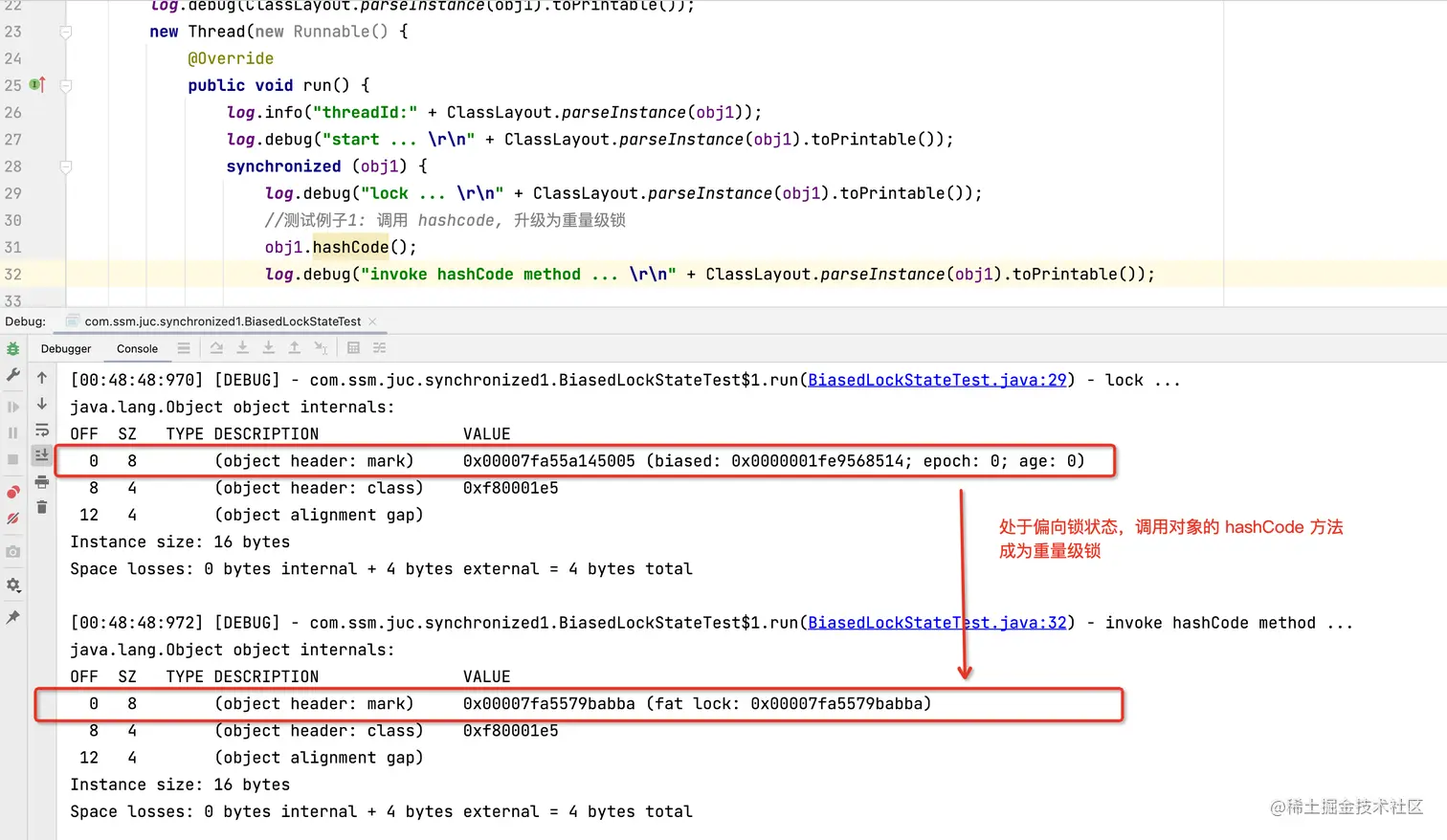Click the Pin Tab icon
Image resolution: width=1447 pixels, height=840 pixels.
(x=13, y=618)
